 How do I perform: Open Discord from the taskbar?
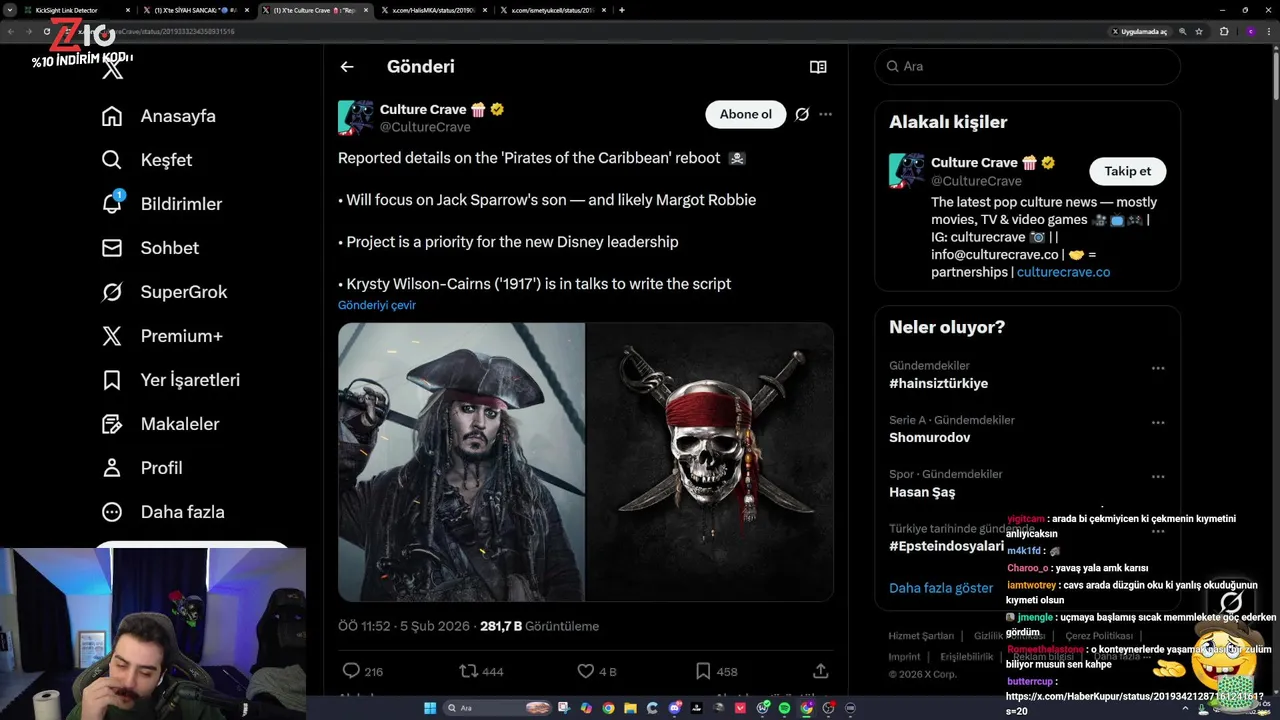pos(675,708)
